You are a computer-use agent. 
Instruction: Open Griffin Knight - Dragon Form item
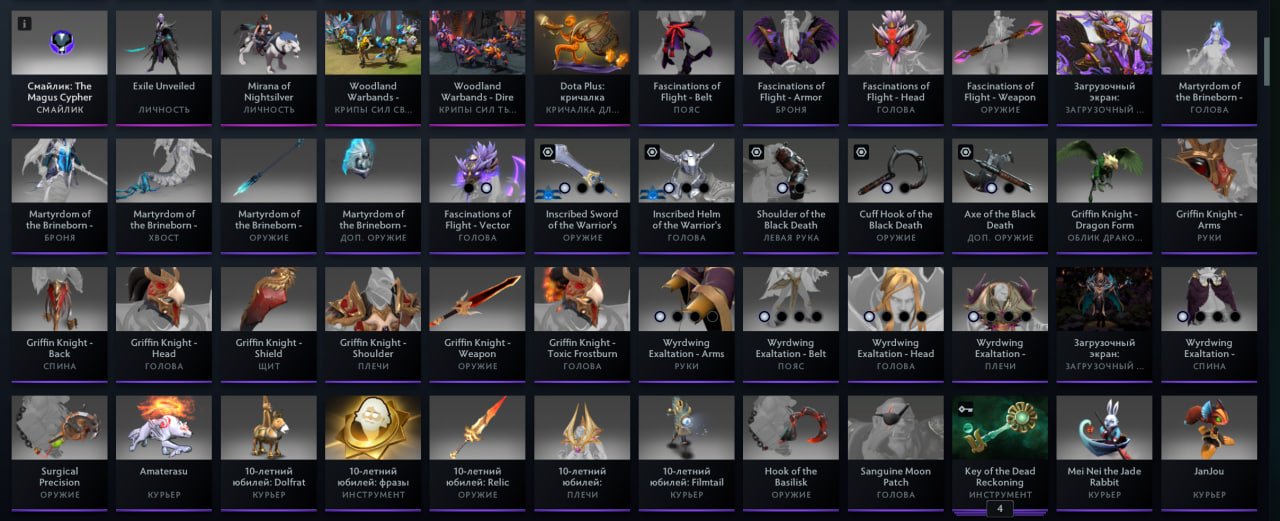coord(1104,195)
